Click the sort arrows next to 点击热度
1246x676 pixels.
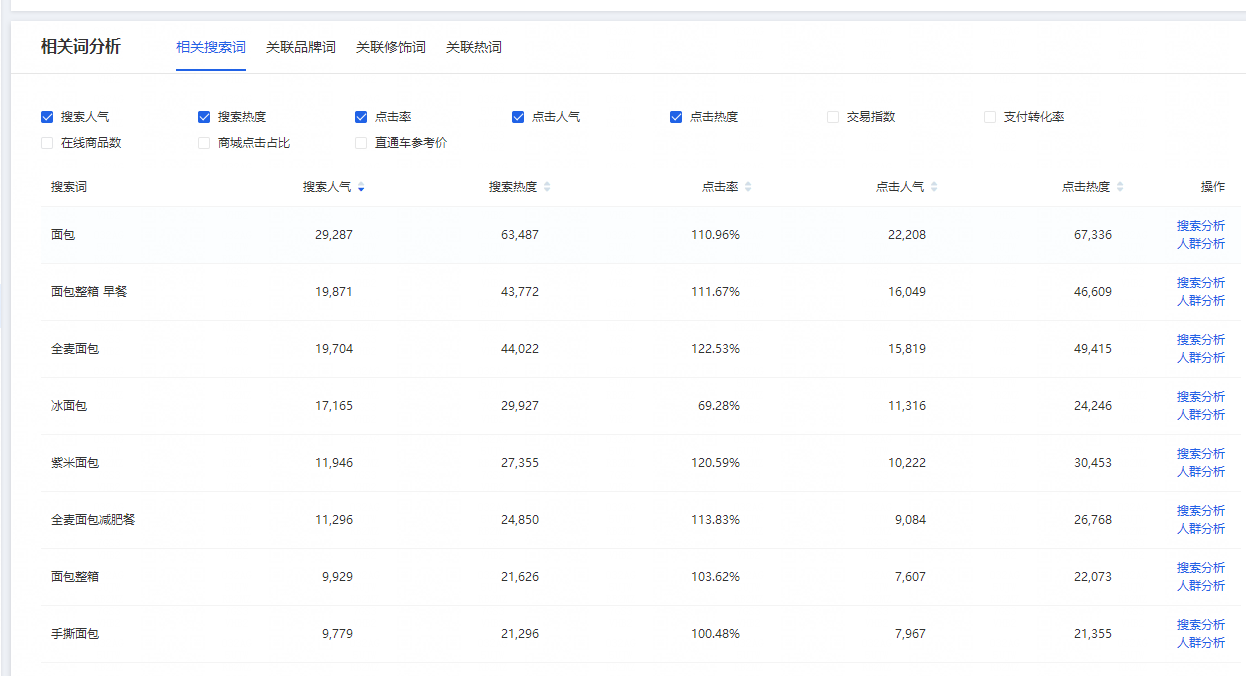point(1120,187)
